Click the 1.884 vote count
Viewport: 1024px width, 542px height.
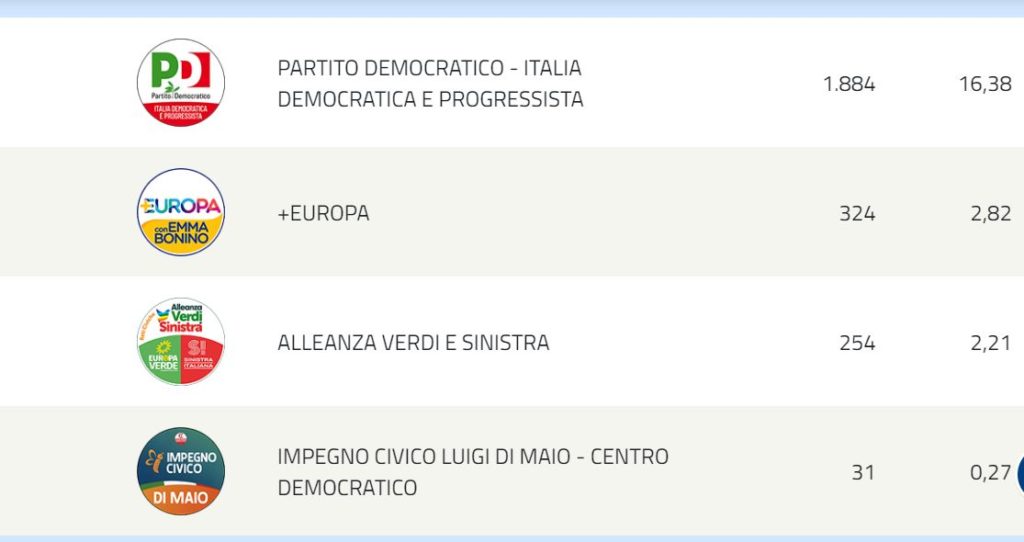[849, 84]
